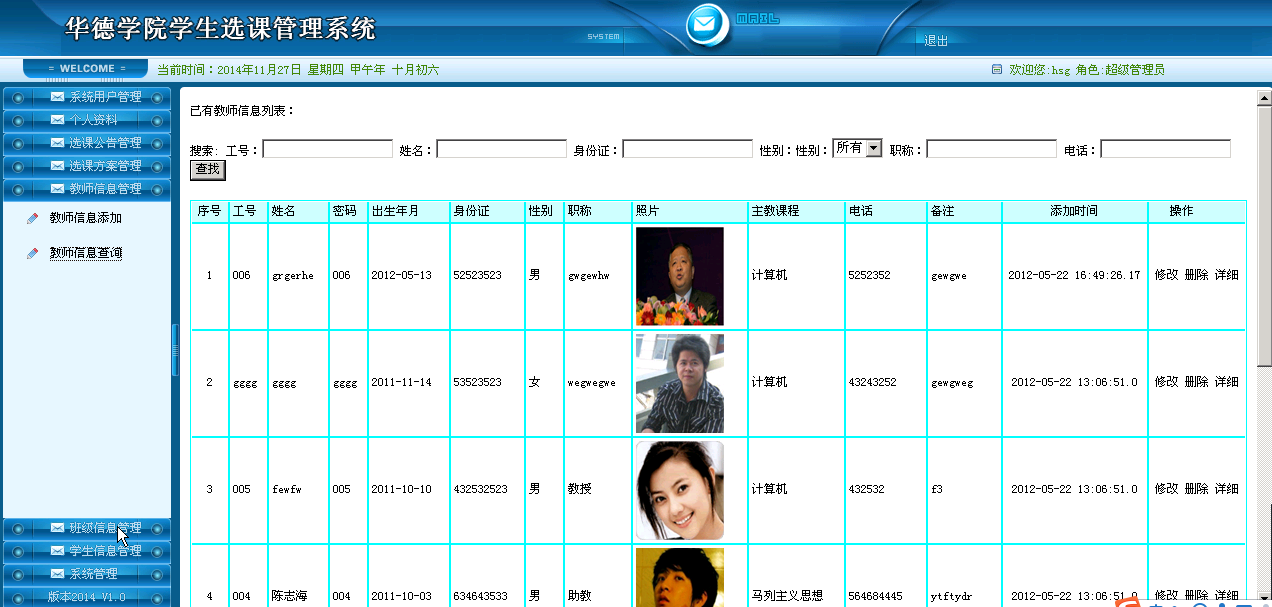The image size is (1272, 607).
Task: Click envelope icon beside 学生信息管理
Action: click(57, 551)
